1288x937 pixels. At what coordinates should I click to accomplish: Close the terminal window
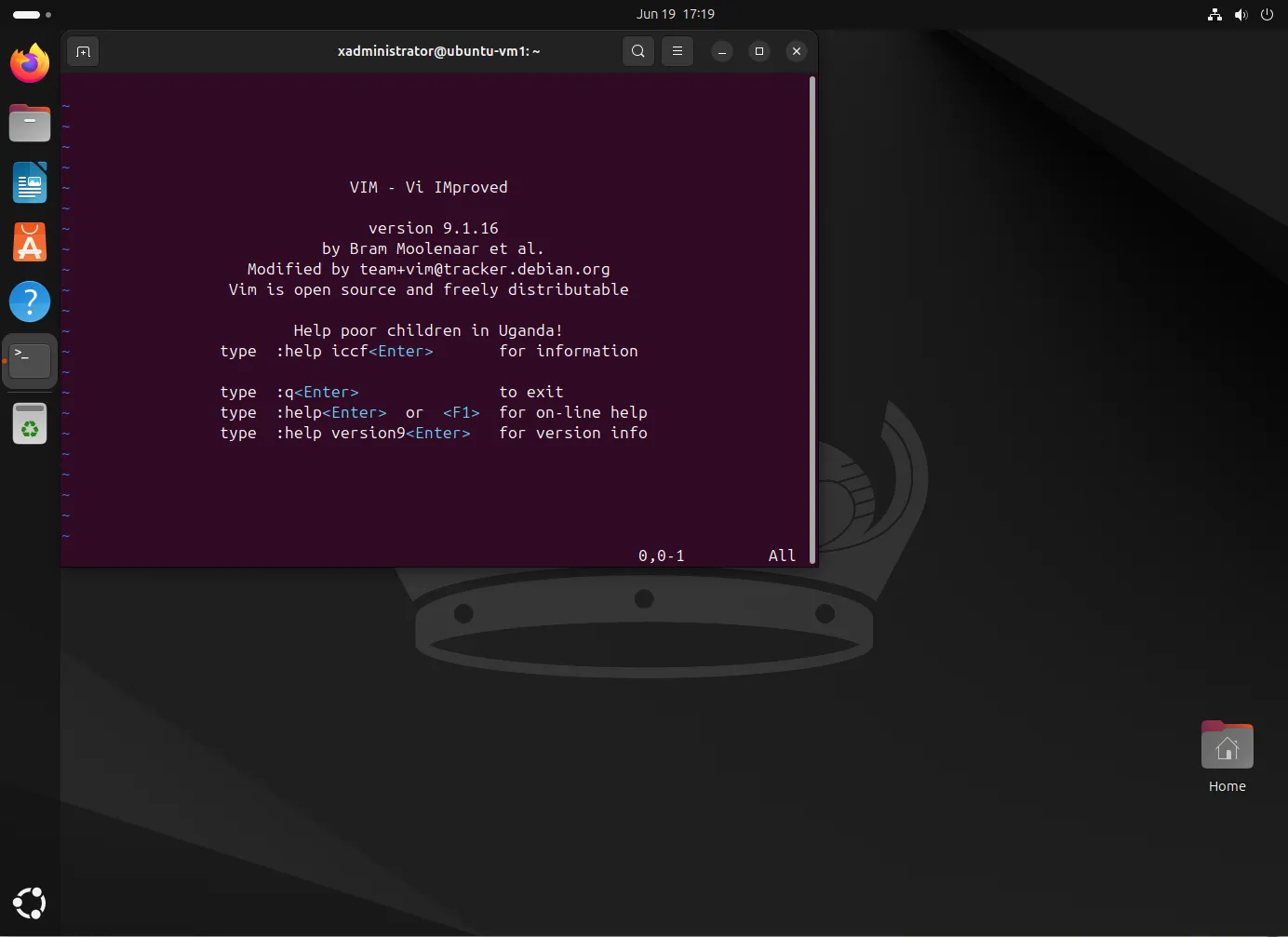pos(797,51)
